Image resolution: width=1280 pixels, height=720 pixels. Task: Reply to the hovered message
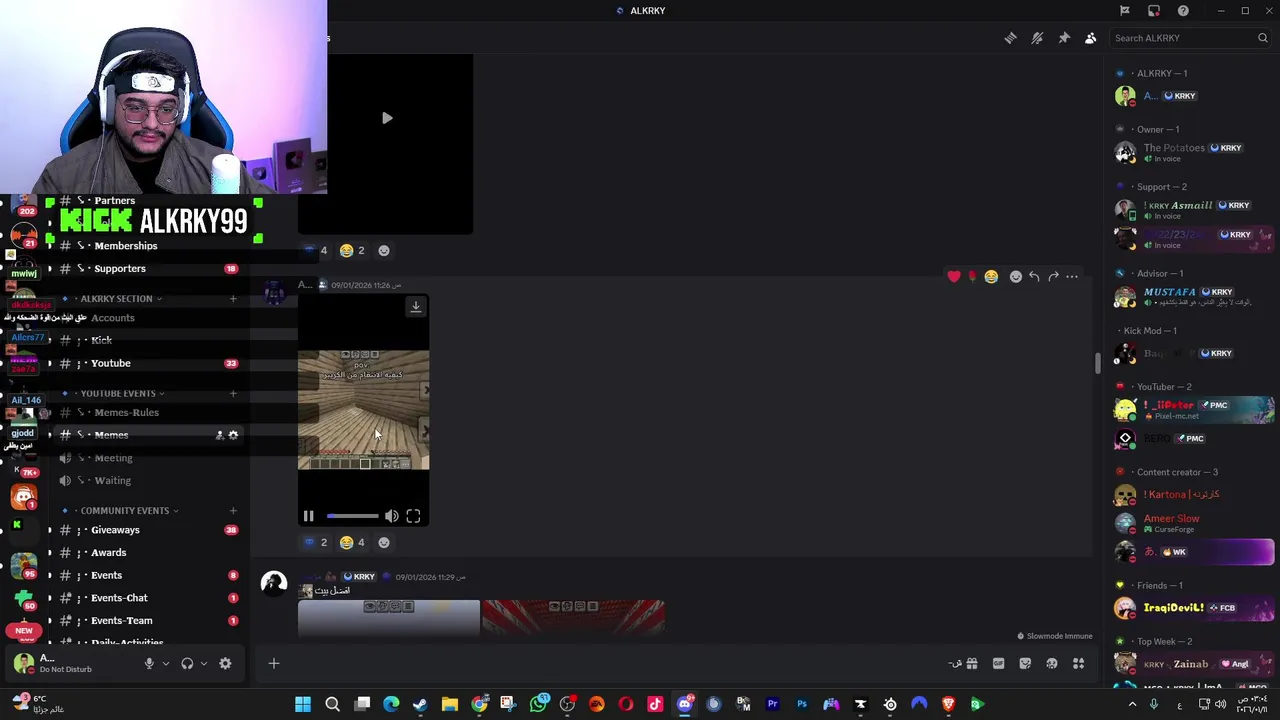pos(1034,276)
